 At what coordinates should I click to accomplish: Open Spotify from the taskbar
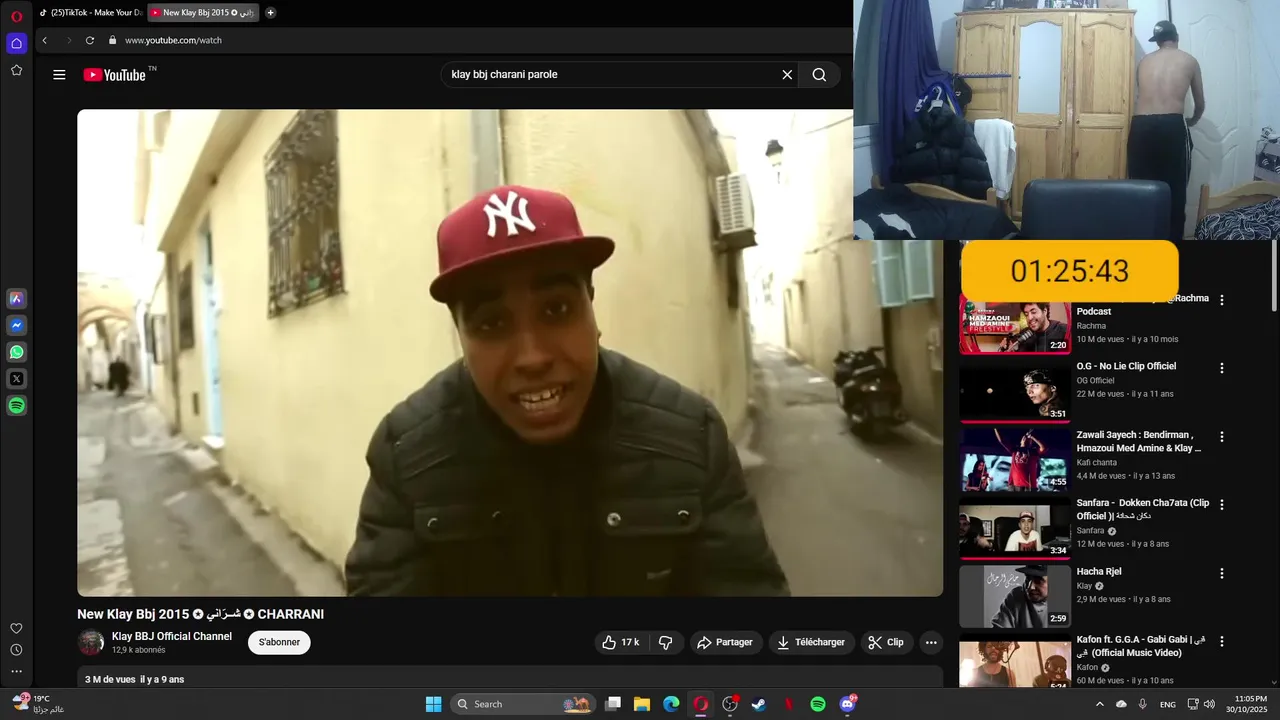pyautogui.click(x=818, y=704)
